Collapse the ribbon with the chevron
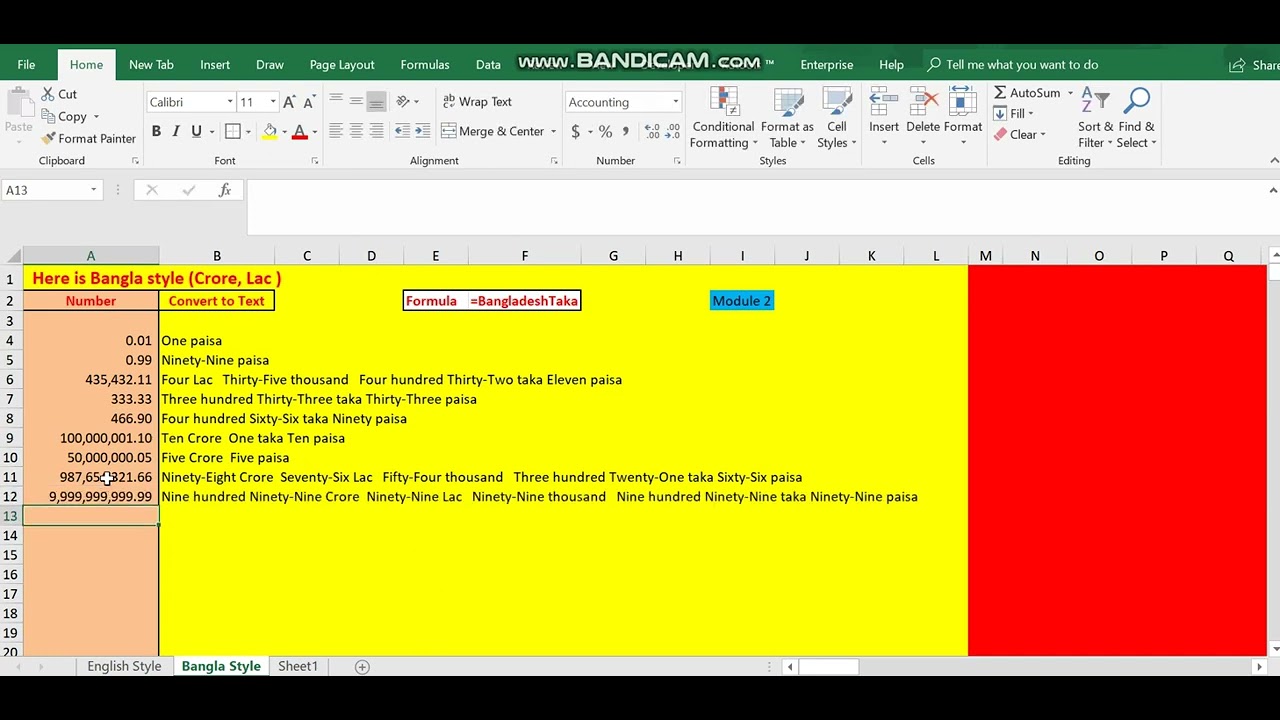Screen dimensions: 1280x720 1273,161
